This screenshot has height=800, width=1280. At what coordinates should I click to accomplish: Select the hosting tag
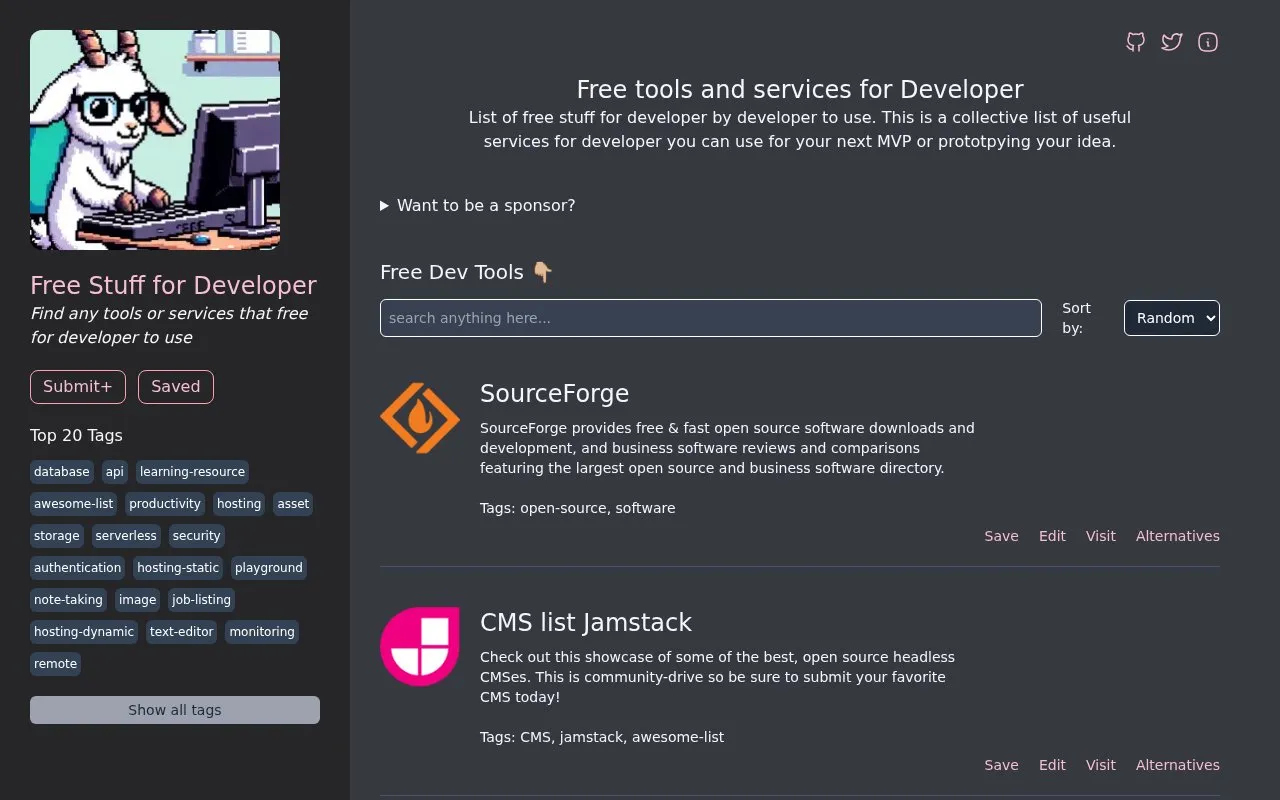pyautogui.click(x=239, y=504)
